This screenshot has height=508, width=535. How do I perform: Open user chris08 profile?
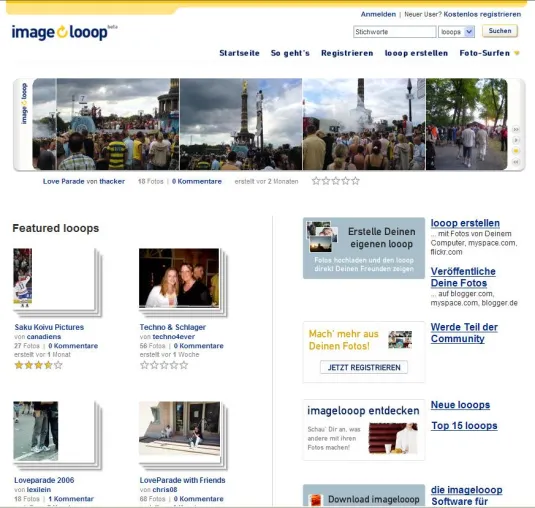pos(165,490)
